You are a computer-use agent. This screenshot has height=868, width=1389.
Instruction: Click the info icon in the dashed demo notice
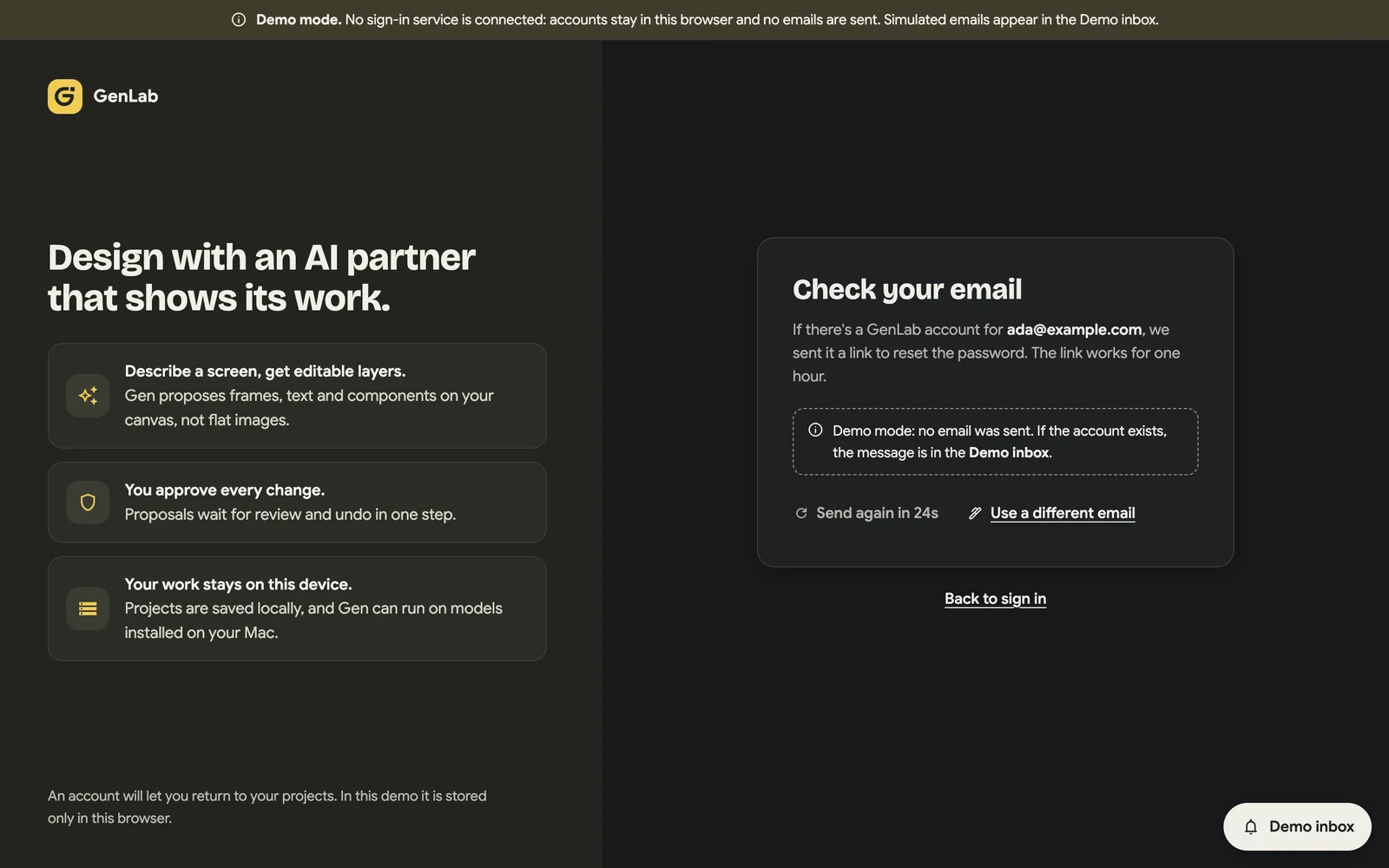point(815,430)
